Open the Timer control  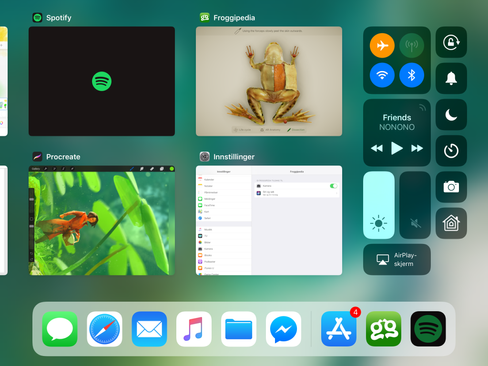(x=451, y=151)
